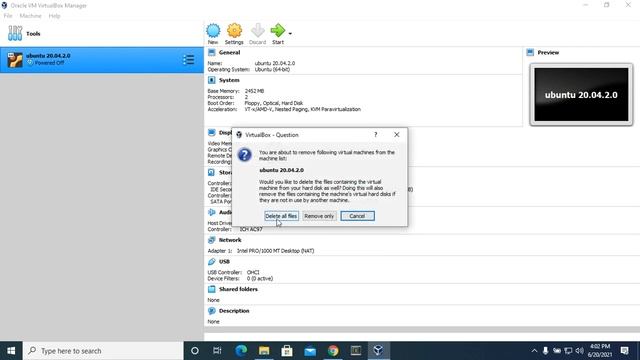The image size is (640, 360).
Task: Open Cortana circle icon on taskbar
Action: tap(195, 351)
